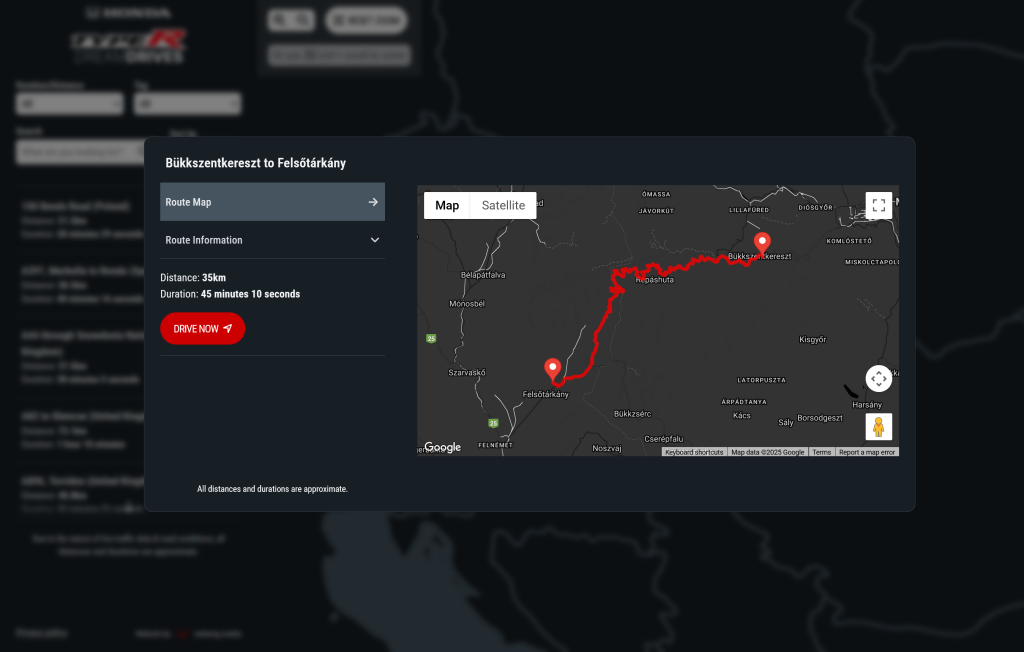1024x652 pixels.
Task: Open Keyboard shortcuts on the map
Action: tap(694, 452)
